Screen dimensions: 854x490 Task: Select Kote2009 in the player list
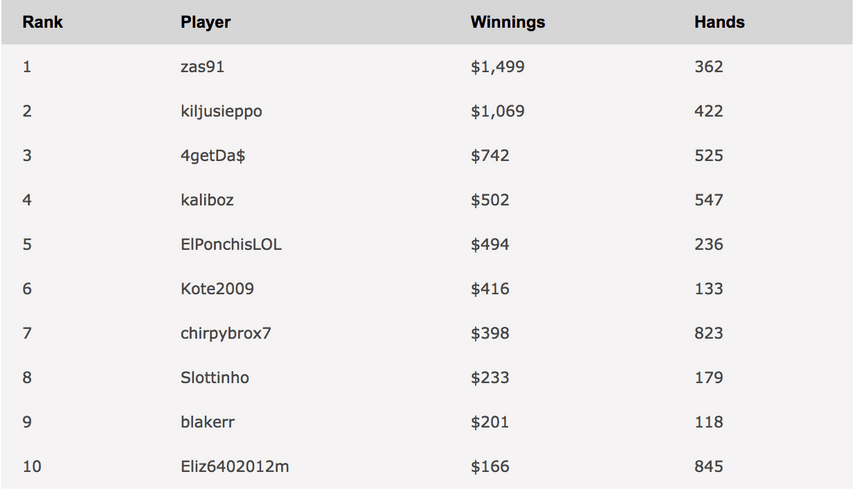click(x=217, y=289)
